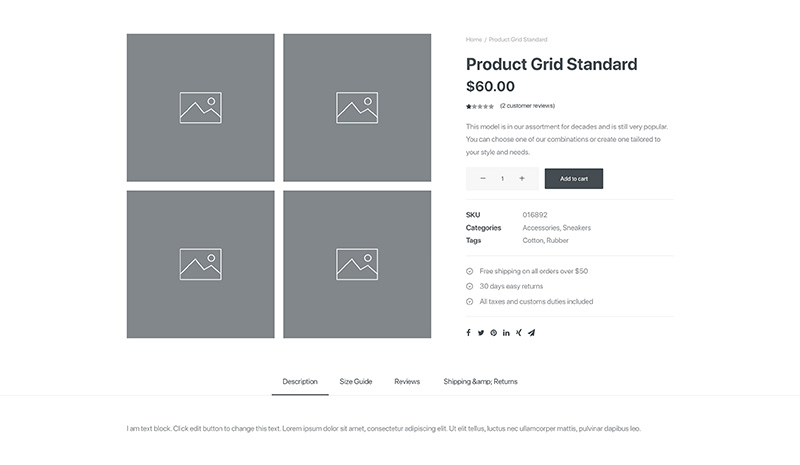This screenshot has width=800, height=465.
Task: Decrease quantity with the minus button
Action: pos(483,179)
